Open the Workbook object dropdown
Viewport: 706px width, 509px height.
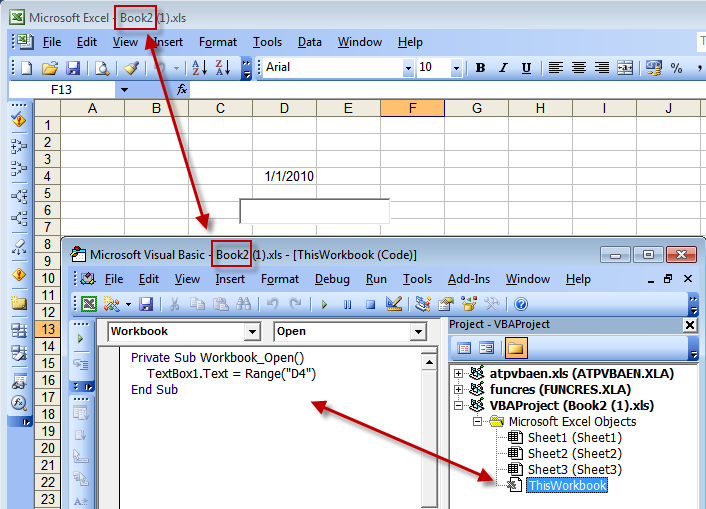point(251,331)
